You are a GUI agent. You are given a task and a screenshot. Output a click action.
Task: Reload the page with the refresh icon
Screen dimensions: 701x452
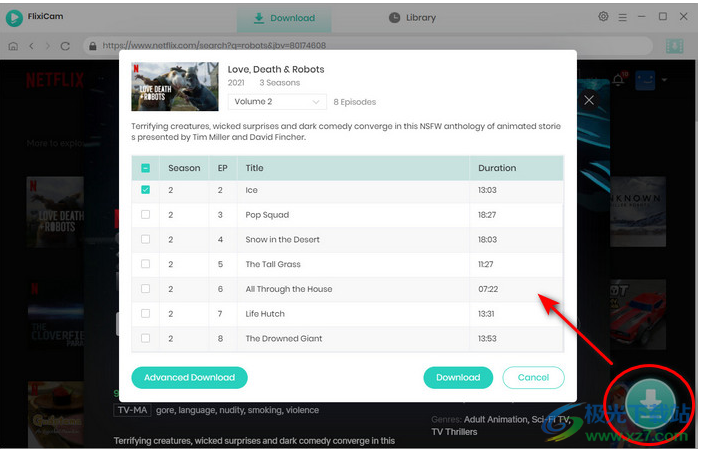pyautogui.click(x=65, y=46)
